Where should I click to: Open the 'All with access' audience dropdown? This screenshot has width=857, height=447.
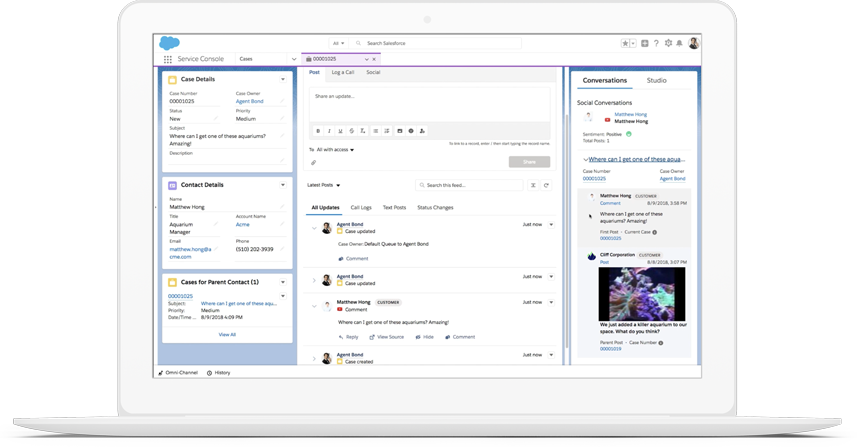[334, 150]
